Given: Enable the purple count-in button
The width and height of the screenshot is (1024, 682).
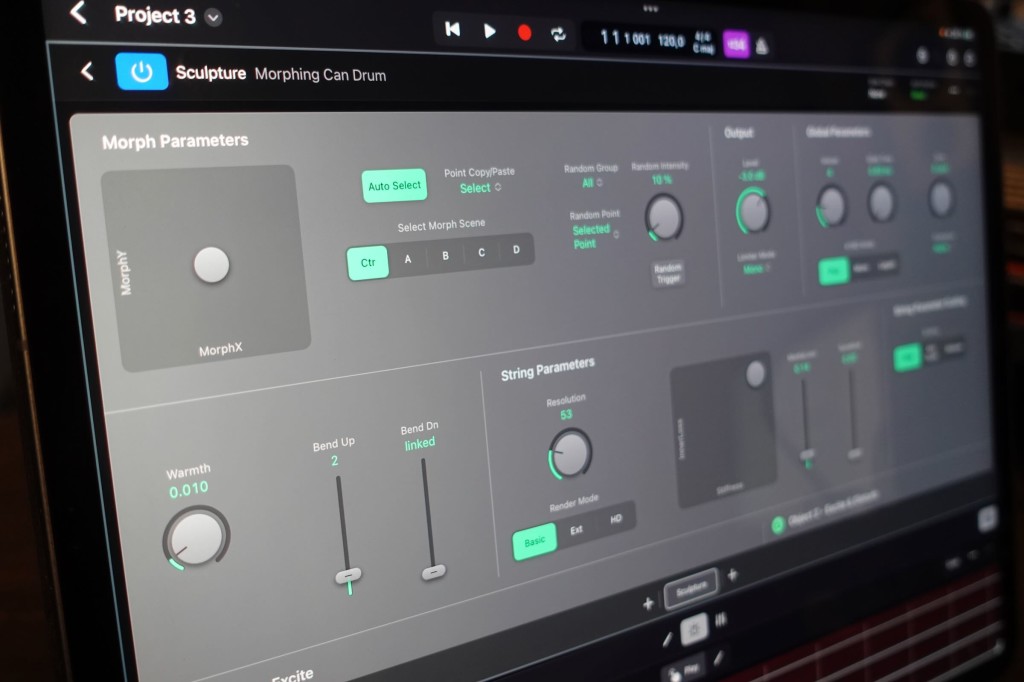Looking at the screenshot, I should coord(736,43).
